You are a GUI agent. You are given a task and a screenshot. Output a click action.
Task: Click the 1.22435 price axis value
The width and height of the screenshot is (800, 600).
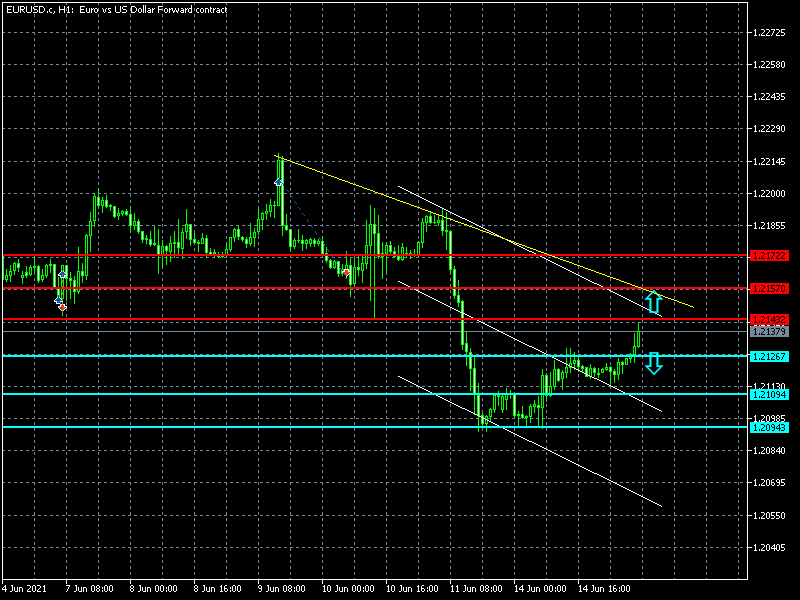(x=769, y=97)
